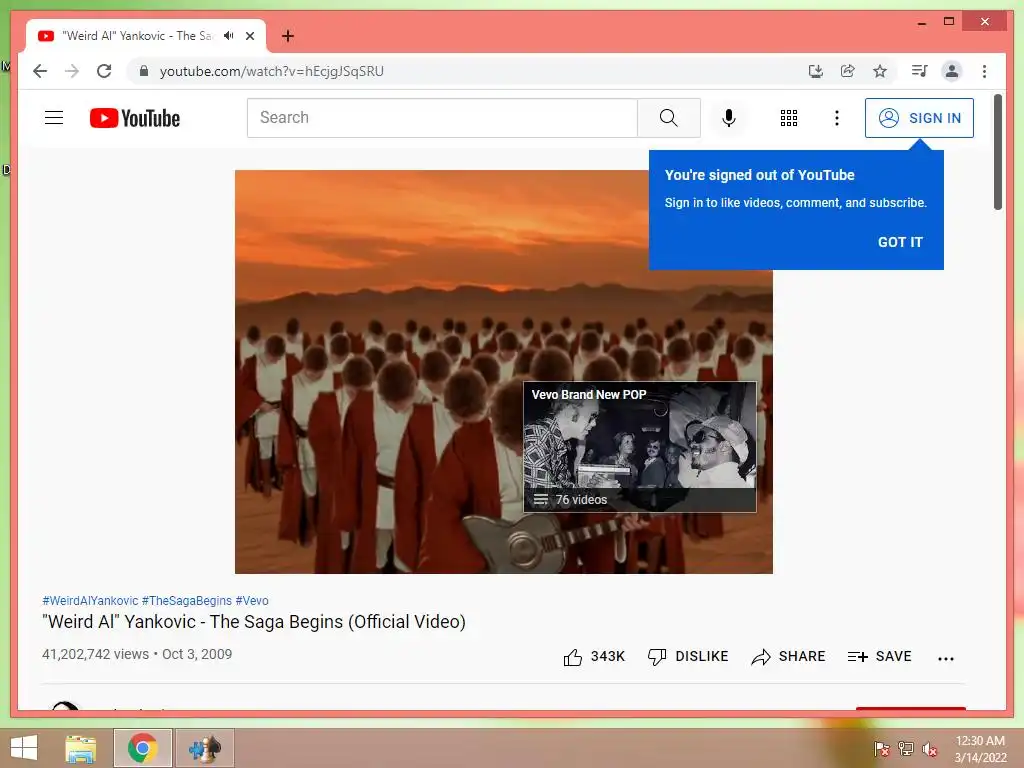
Task: Focus the YouTube Search box
Action: click(x=442, y=118)
